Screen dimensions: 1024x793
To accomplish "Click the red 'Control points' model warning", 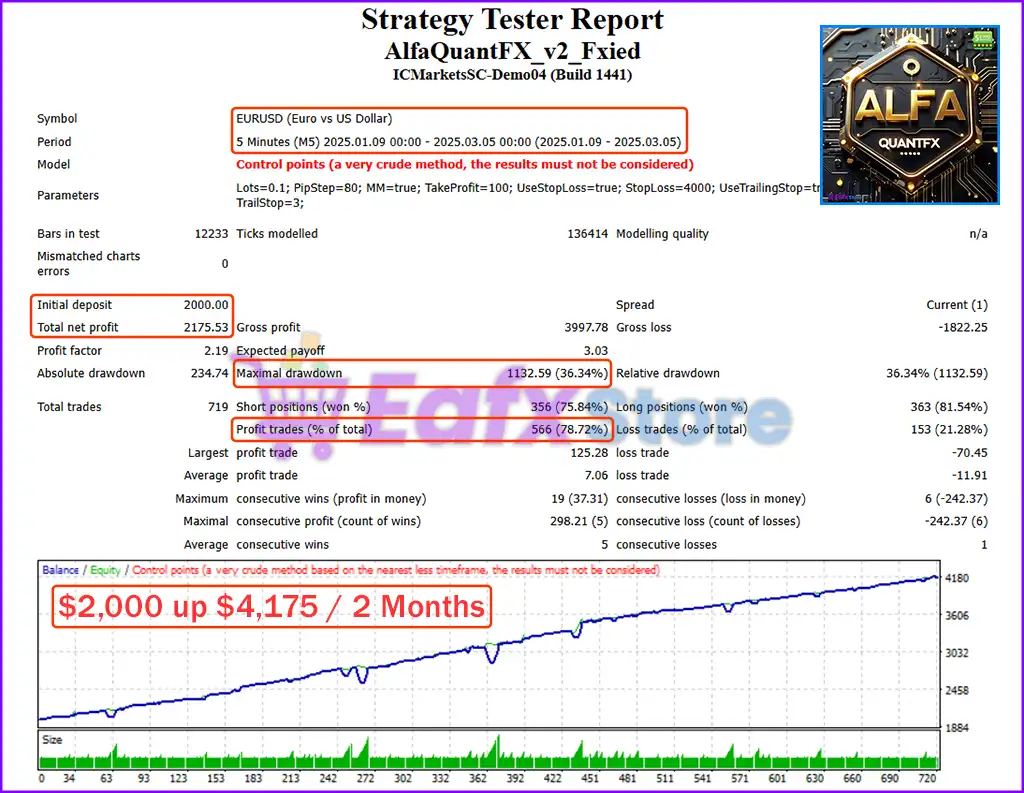I will click(x=464, y=165).
